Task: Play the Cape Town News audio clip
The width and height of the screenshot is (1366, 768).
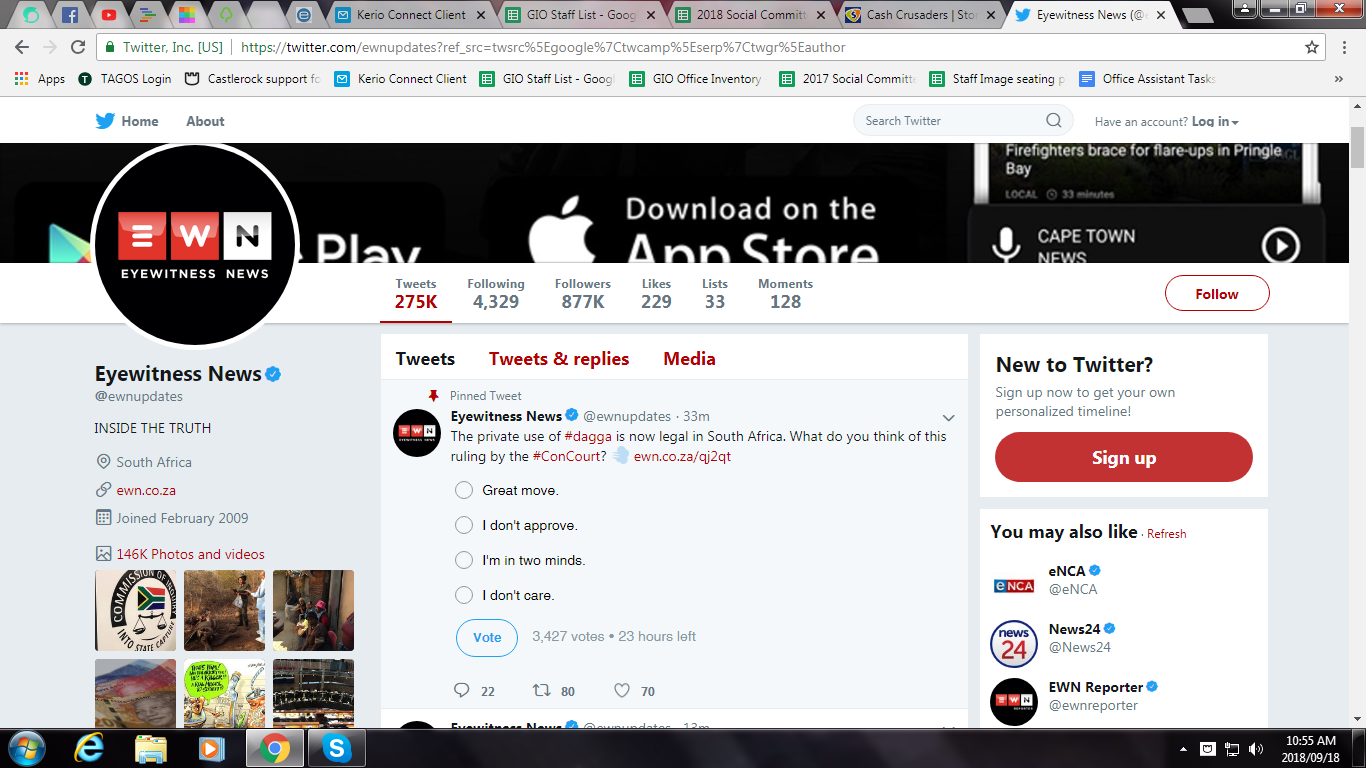Action: click(1281, 244)
